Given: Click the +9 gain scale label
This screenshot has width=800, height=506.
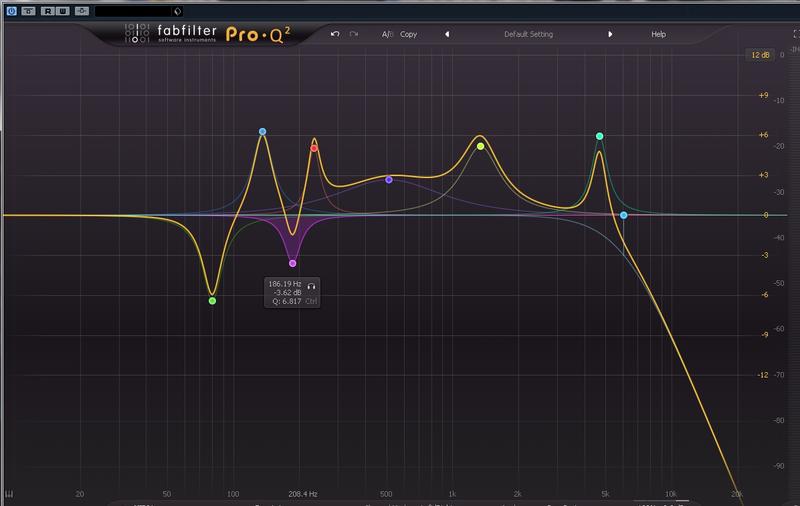Looking at the screenshot, I should 763,95.
